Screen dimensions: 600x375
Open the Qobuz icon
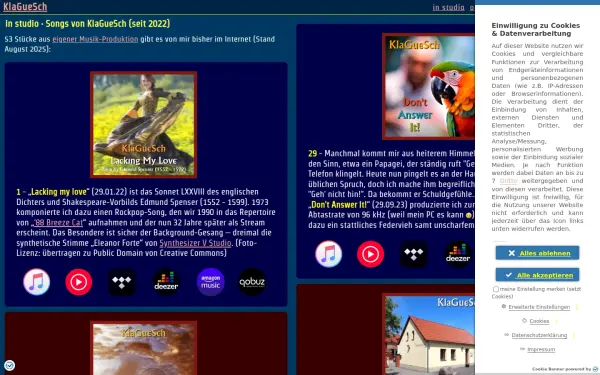(252, 282)
